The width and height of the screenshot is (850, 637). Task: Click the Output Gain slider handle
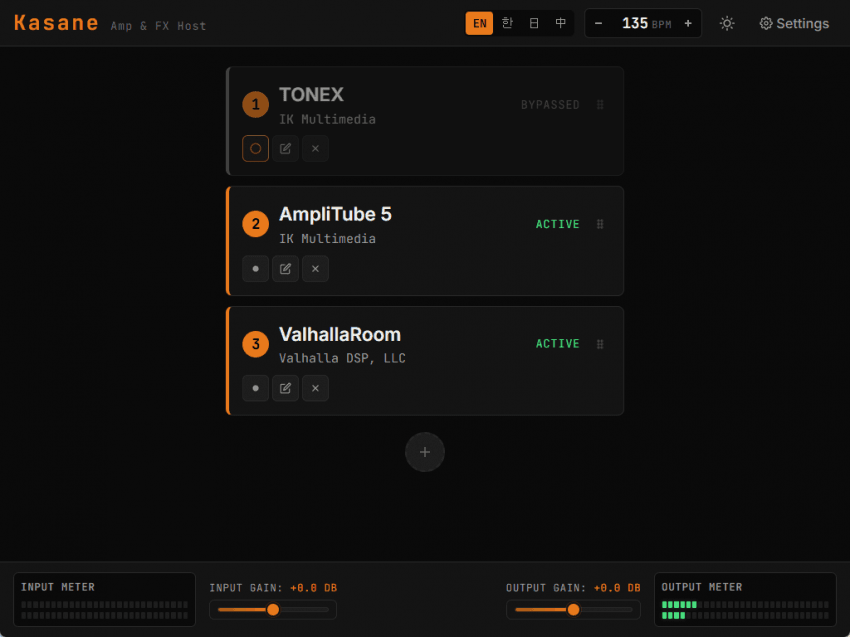[x=573, y=610]
